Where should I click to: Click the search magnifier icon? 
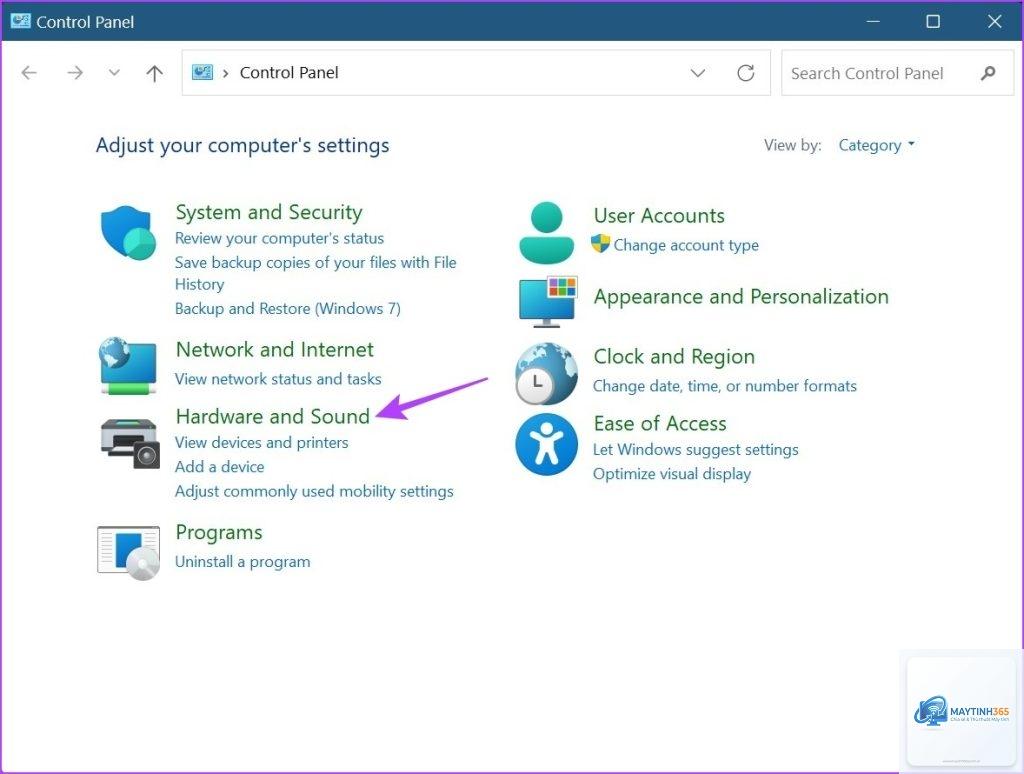[x=988, y=73]
